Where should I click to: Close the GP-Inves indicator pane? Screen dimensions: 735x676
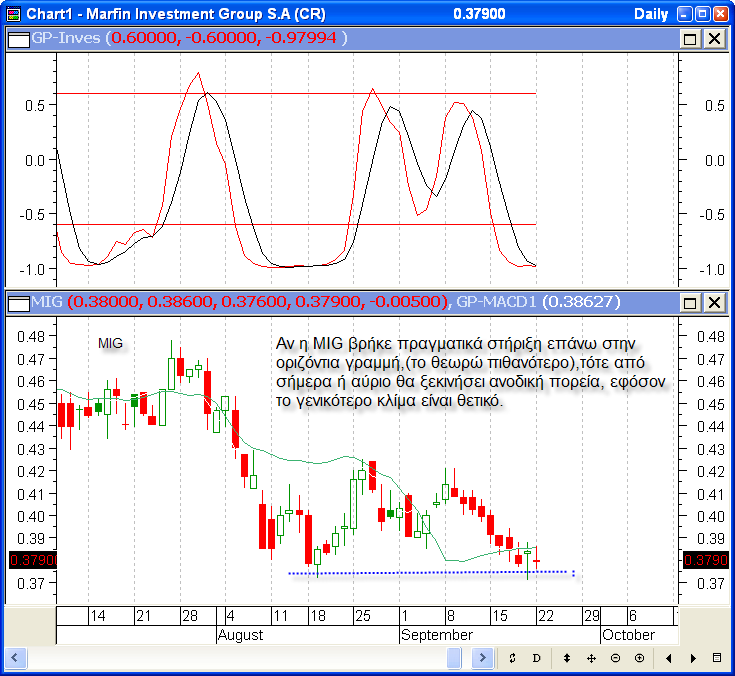click(x=714, y=38)
